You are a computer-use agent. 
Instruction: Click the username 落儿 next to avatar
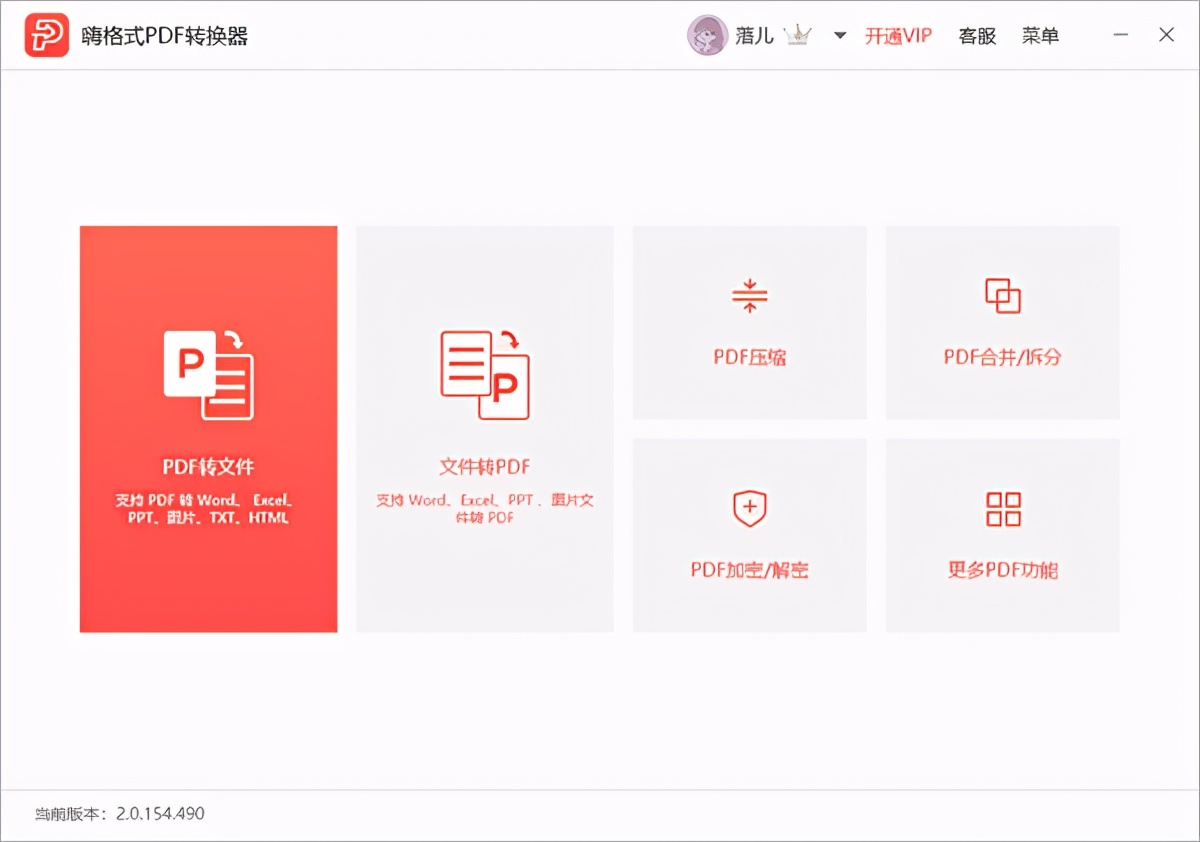coord(752,35)
